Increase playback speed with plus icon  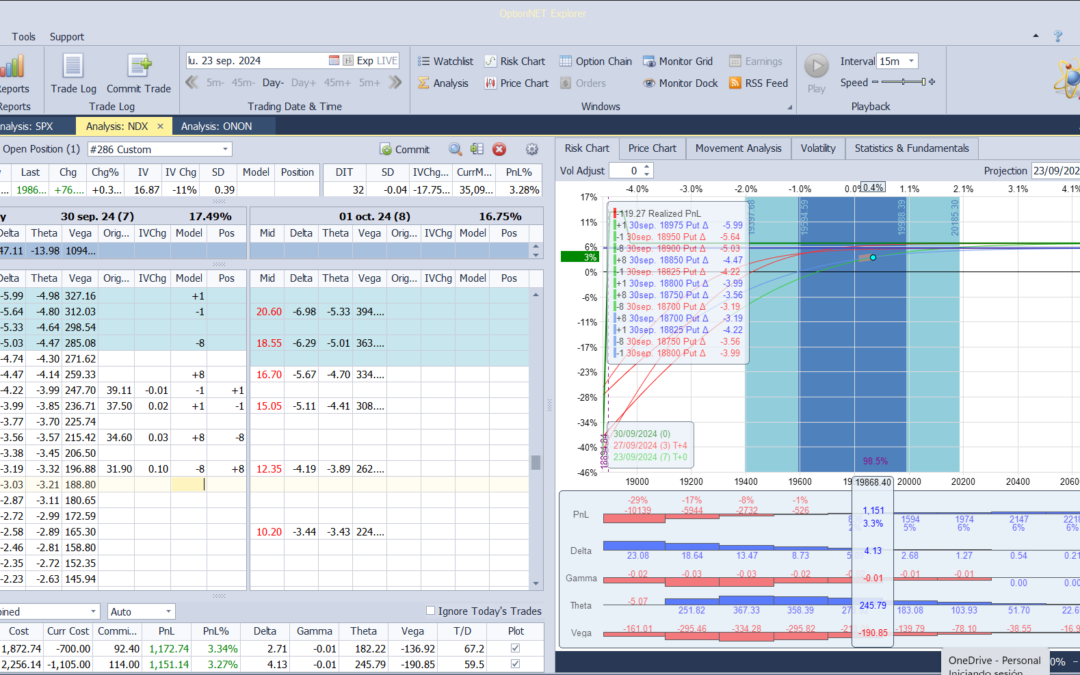click(x=932, y=82)
